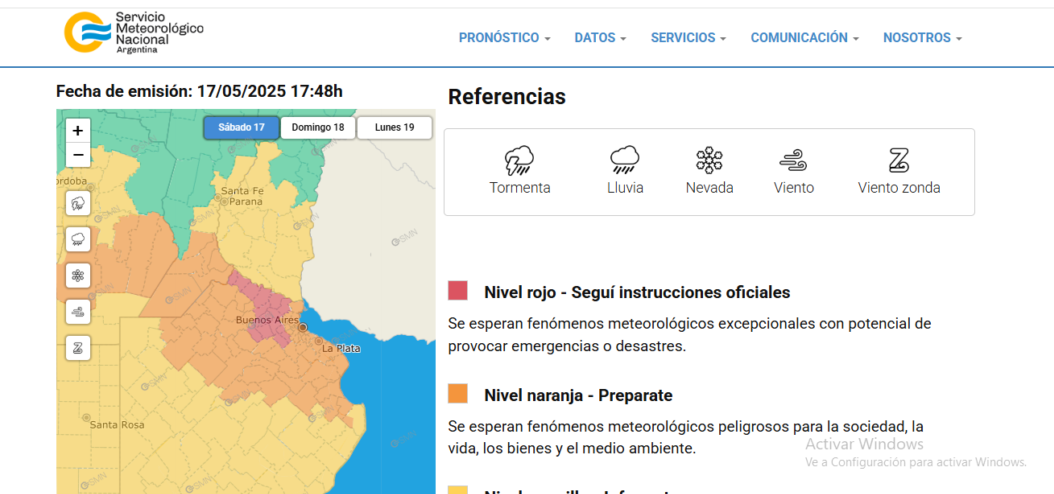1054x494 pixels.
Task: Open the COMUNICACIÓN menu
Action: click(x=804, y=38)
